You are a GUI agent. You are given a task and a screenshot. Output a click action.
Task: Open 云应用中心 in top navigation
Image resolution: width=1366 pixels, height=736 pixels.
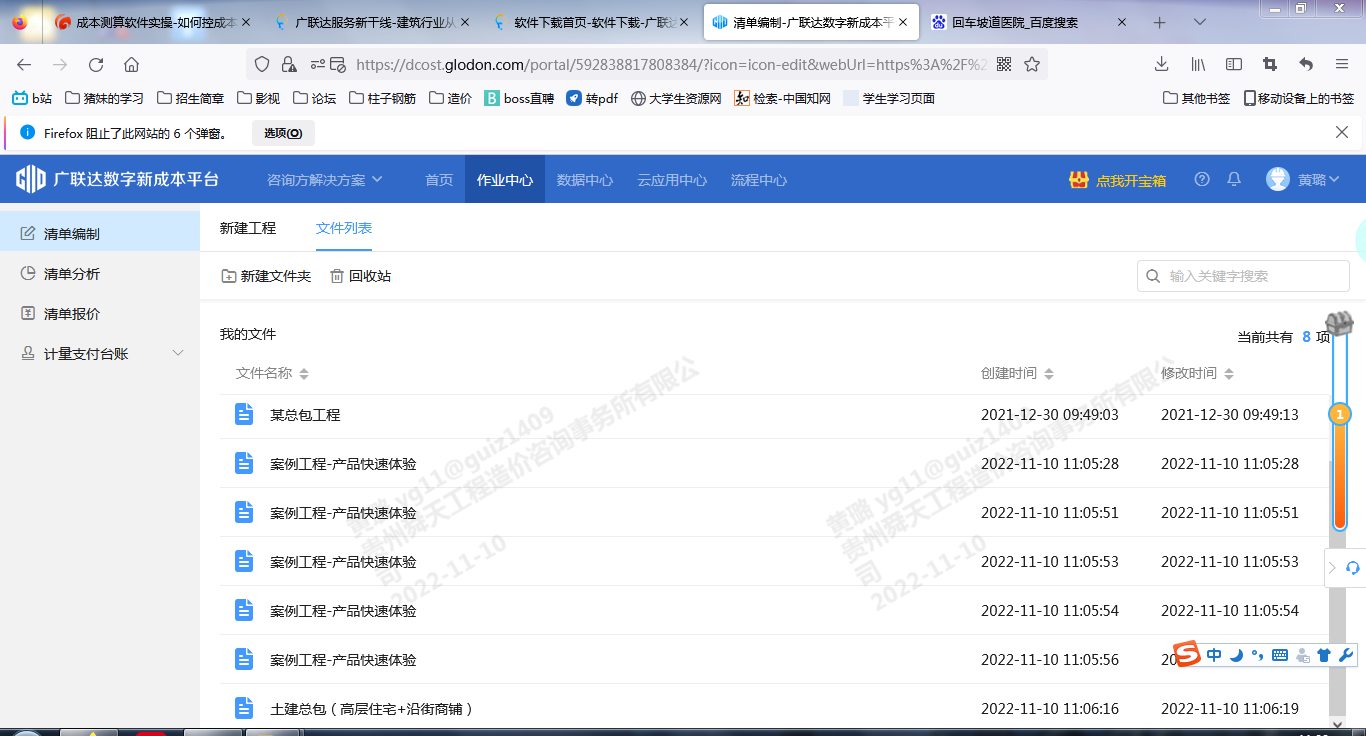(672, 180)
